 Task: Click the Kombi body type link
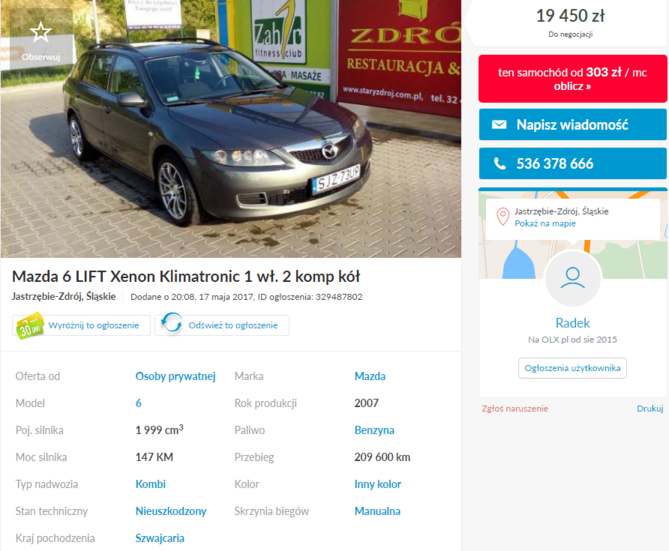pos(151,484)
